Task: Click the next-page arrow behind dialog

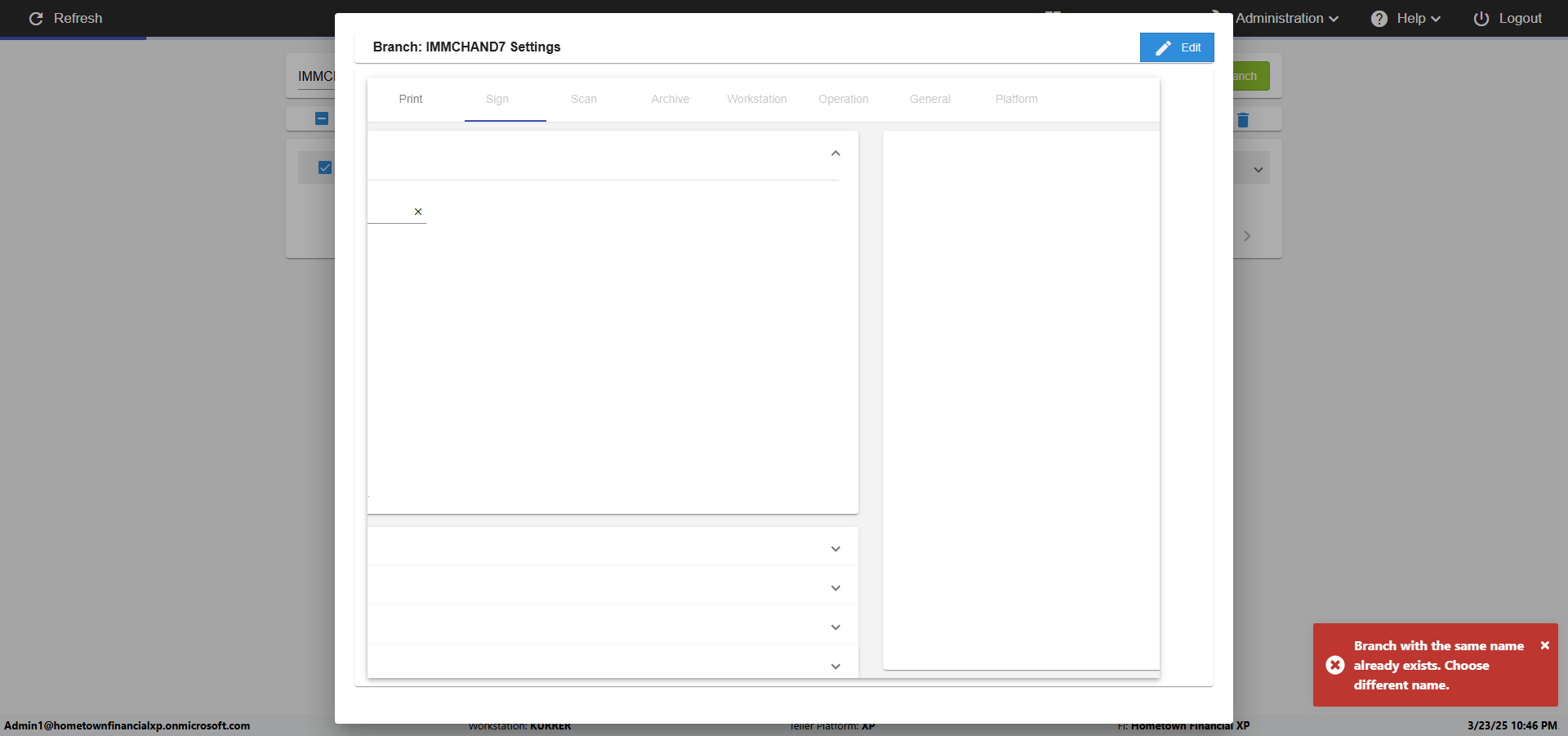Action: click(x=1247, y=236)
